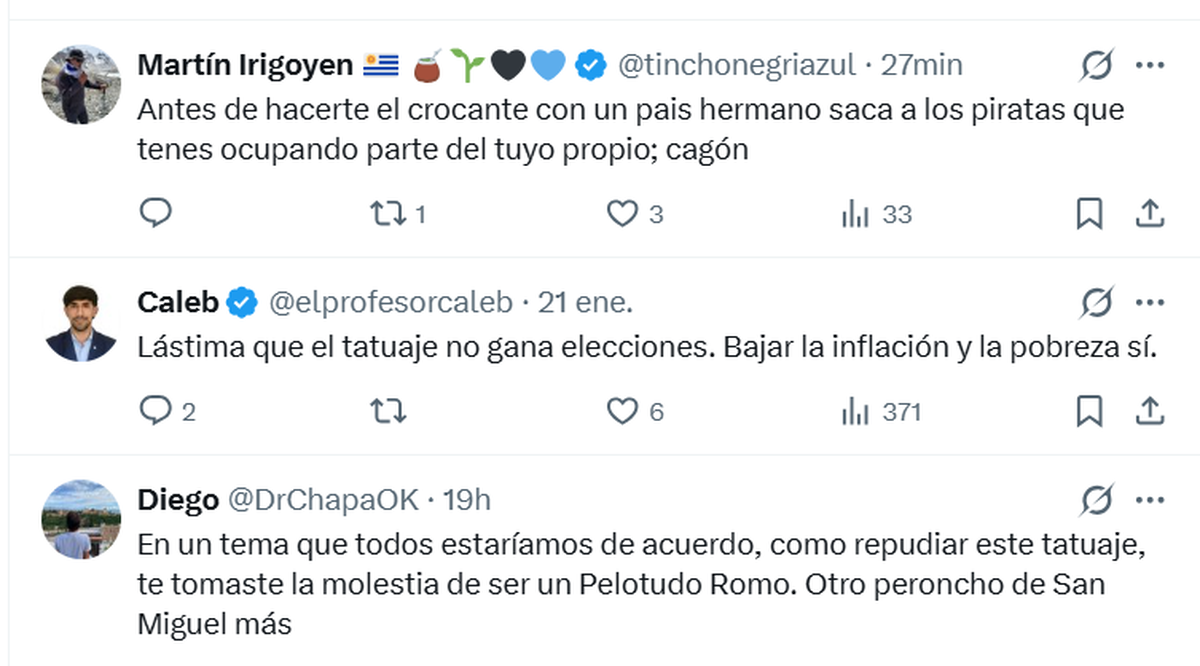
Task: Like Caleb's tweet
Action: click(x=622, y=410)
